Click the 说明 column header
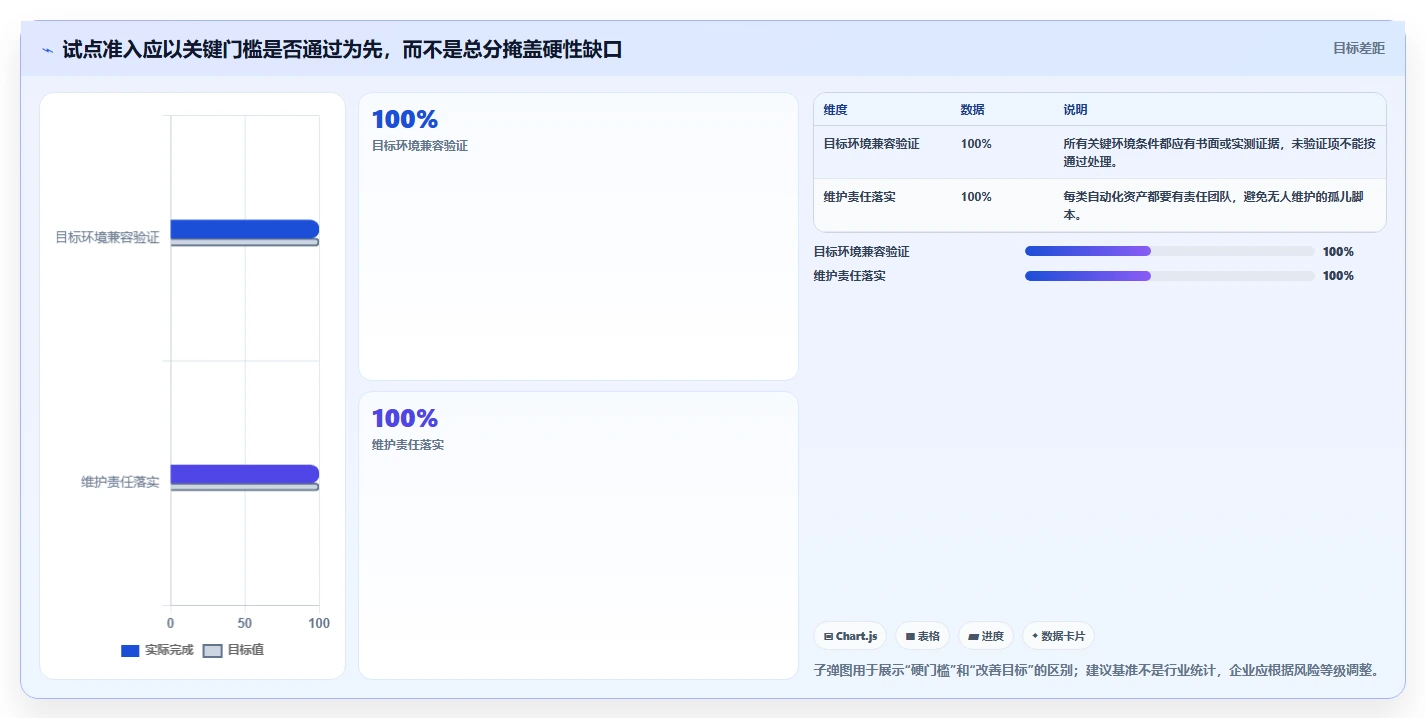The height and width of the screenshot is (718, 1426). (1075, 110)
